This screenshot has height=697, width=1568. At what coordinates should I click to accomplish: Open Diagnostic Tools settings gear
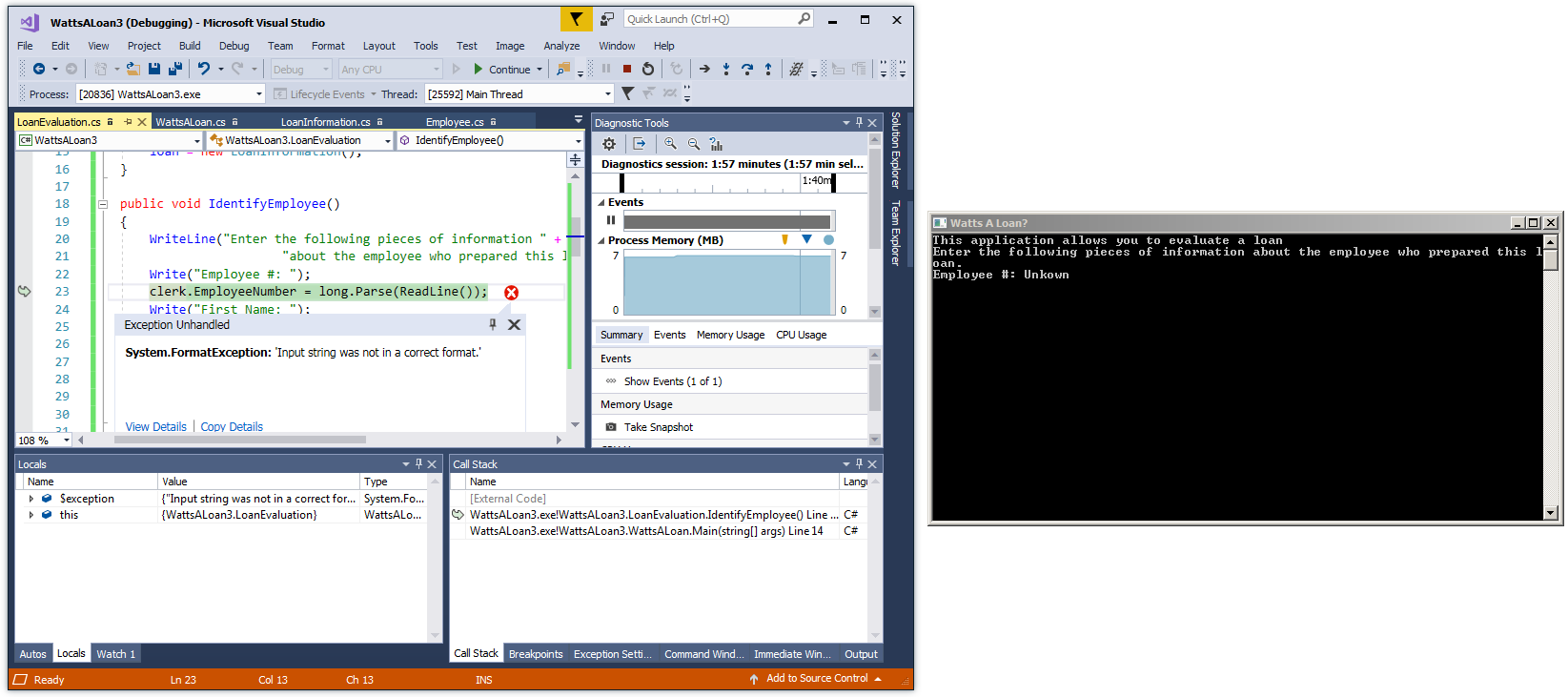point(609,144)
